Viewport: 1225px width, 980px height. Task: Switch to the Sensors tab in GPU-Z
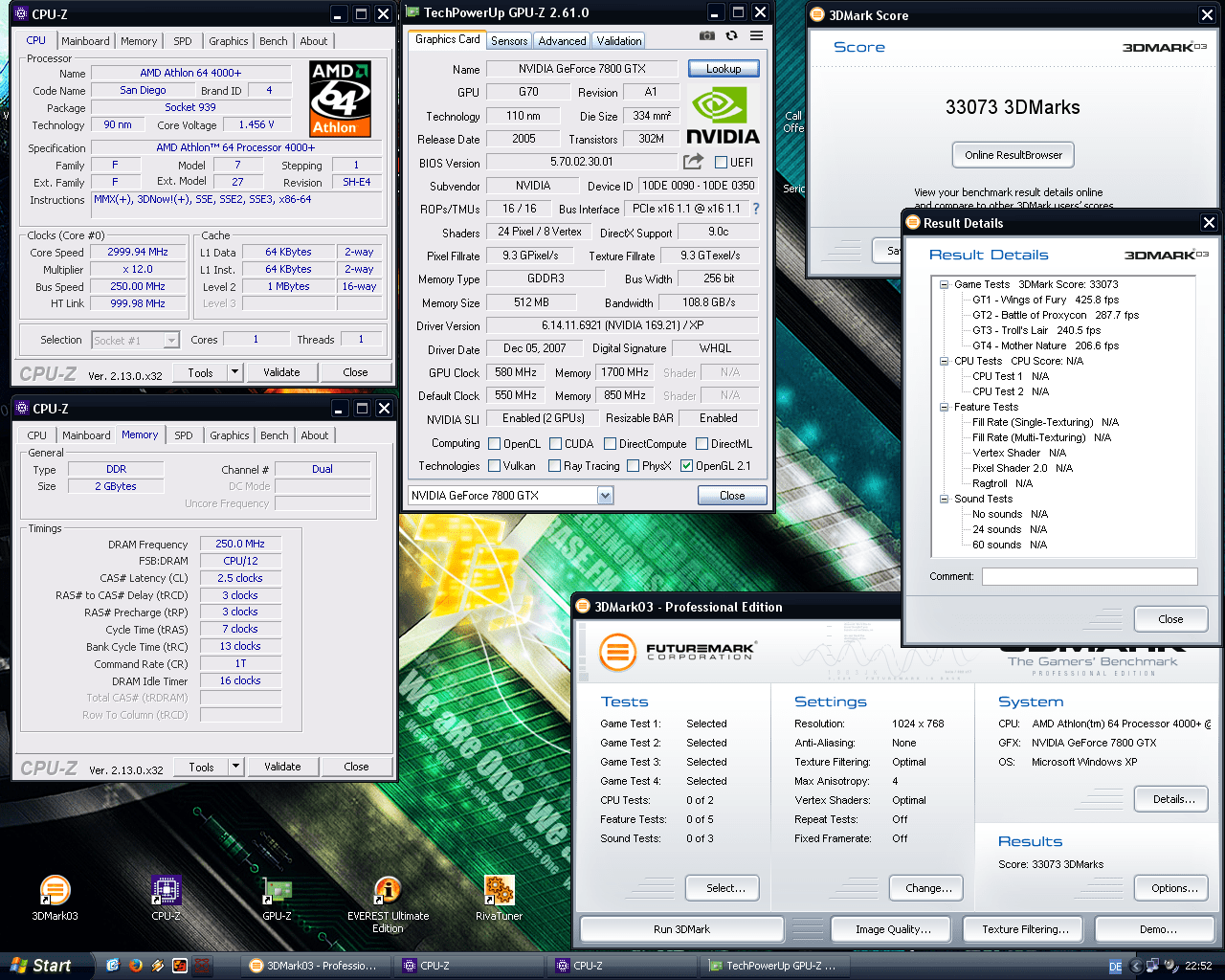(509, 41)
